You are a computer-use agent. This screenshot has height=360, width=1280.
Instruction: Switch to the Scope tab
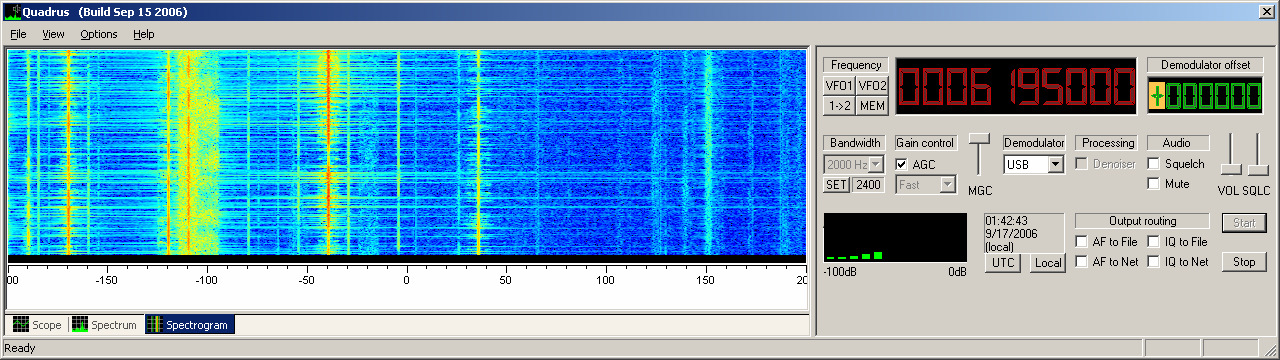37,325
